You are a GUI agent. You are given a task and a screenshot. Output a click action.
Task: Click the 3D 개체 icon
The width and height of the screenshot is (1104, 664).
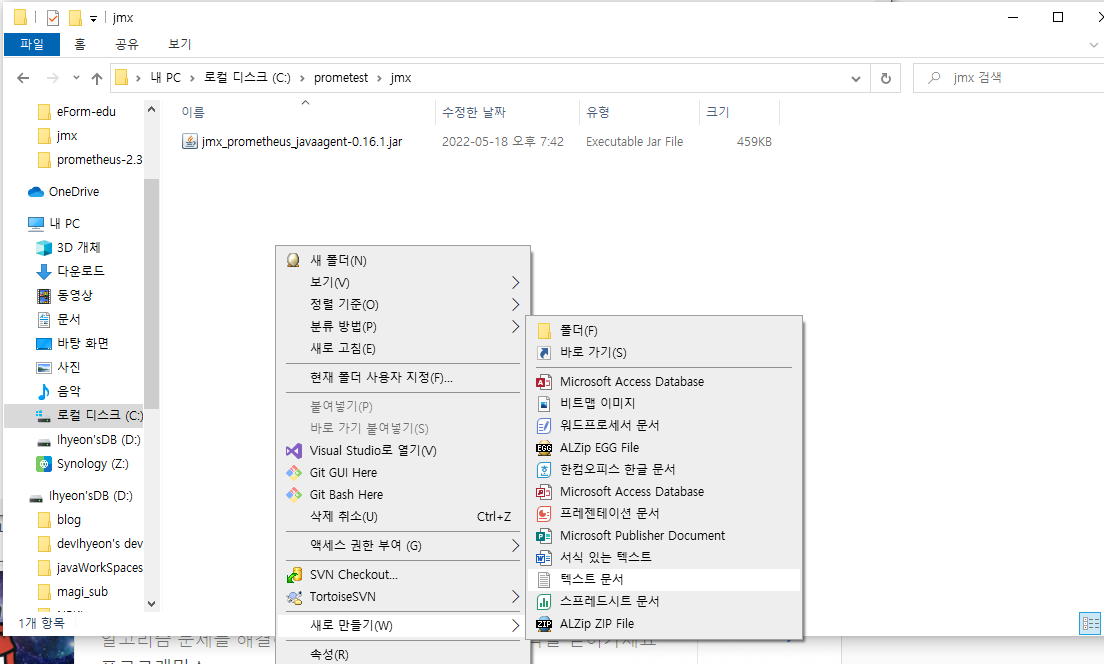click(x=44, y=247)
